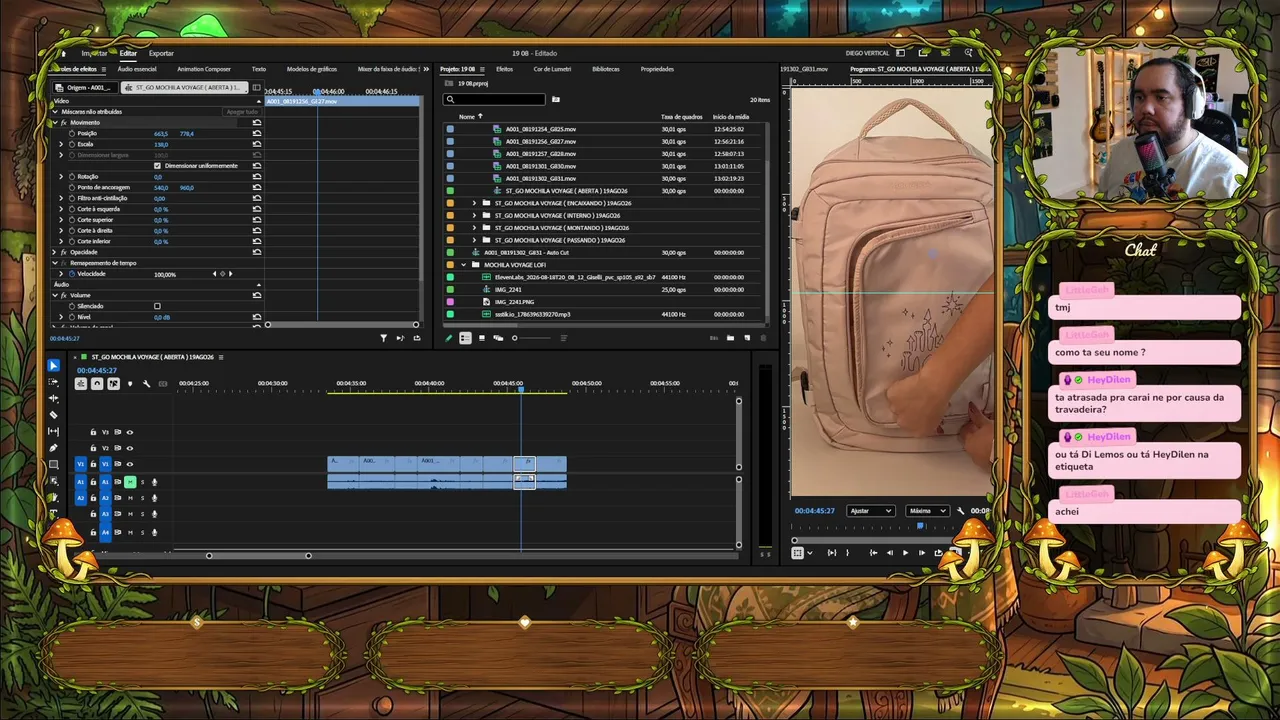The height and width of the screenshot is (720, 1280).
Task: Expand the ST_GO MOCHILA VOYAGE (ENCAIXANDO) bin
Action: [474, 203]
